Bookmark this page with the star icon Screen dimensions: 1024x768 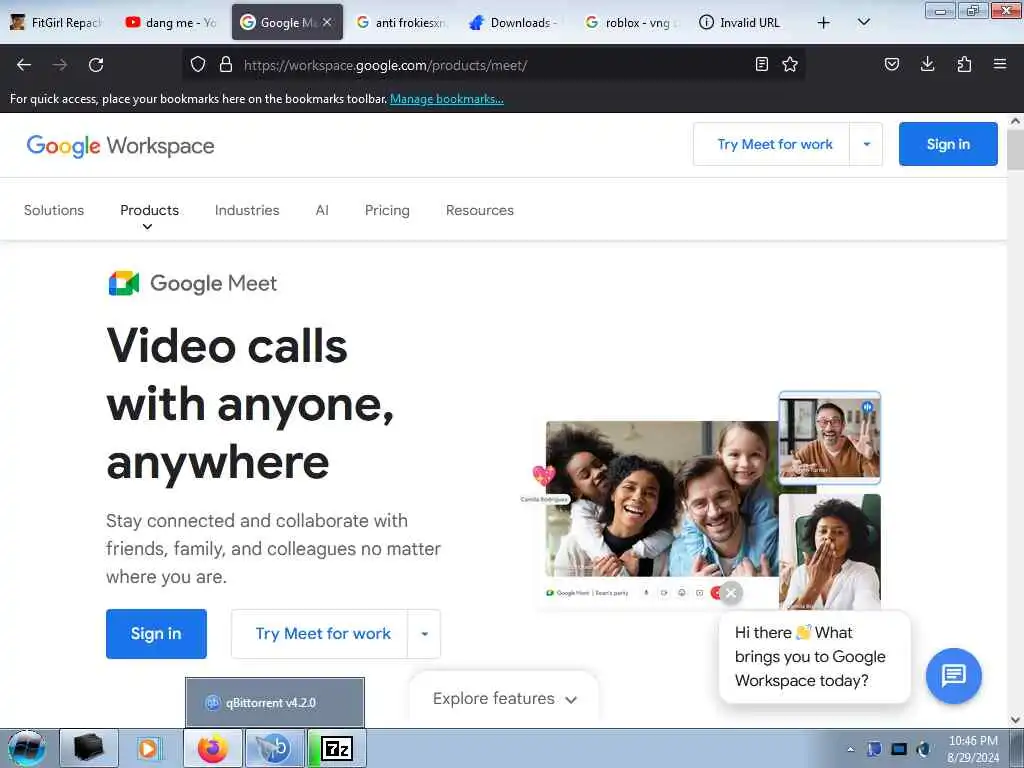coord(790,64)
